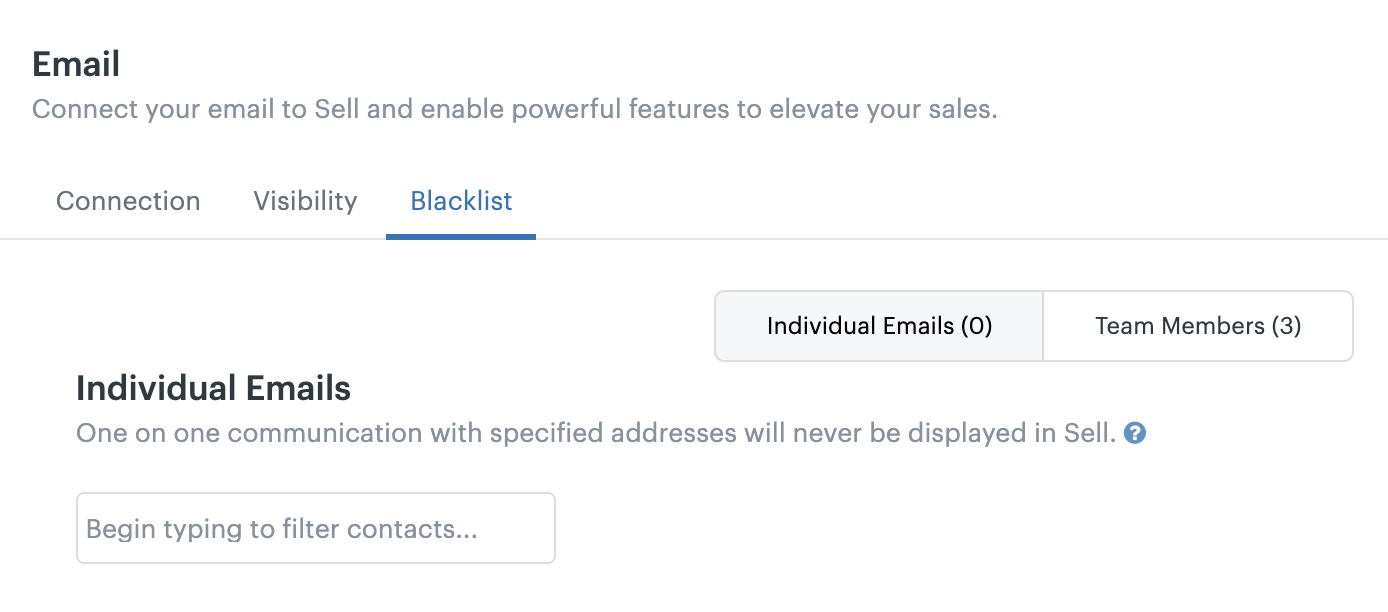Open the Connection tab
1388x612 pixels.
pyautogui.click(x=128, y=201)
